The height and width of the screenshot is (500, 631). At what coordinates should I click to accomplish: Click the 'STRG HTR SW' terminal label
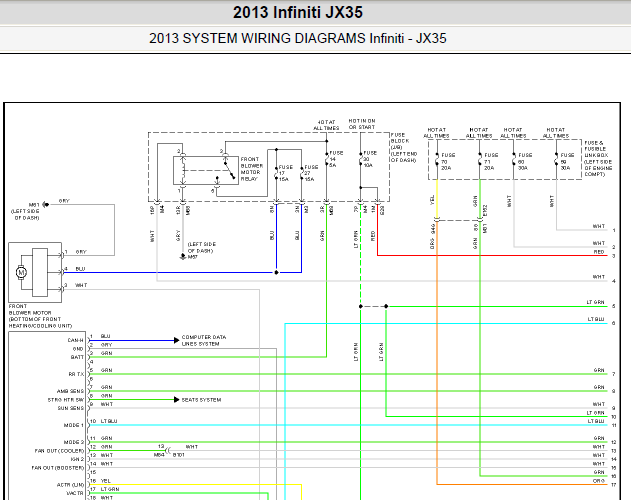tap(66, 400)
